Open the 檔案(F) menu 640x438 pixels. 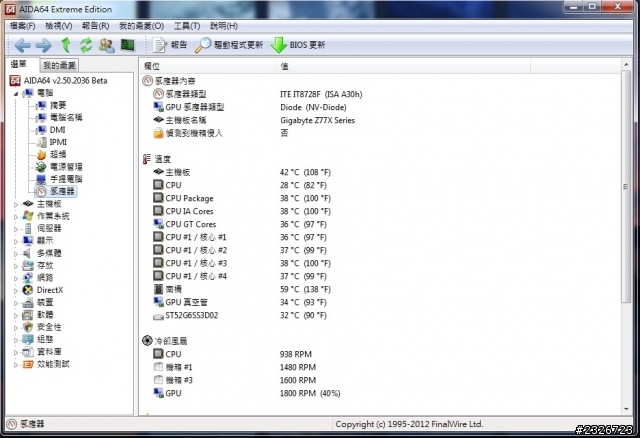coord(23,26)
